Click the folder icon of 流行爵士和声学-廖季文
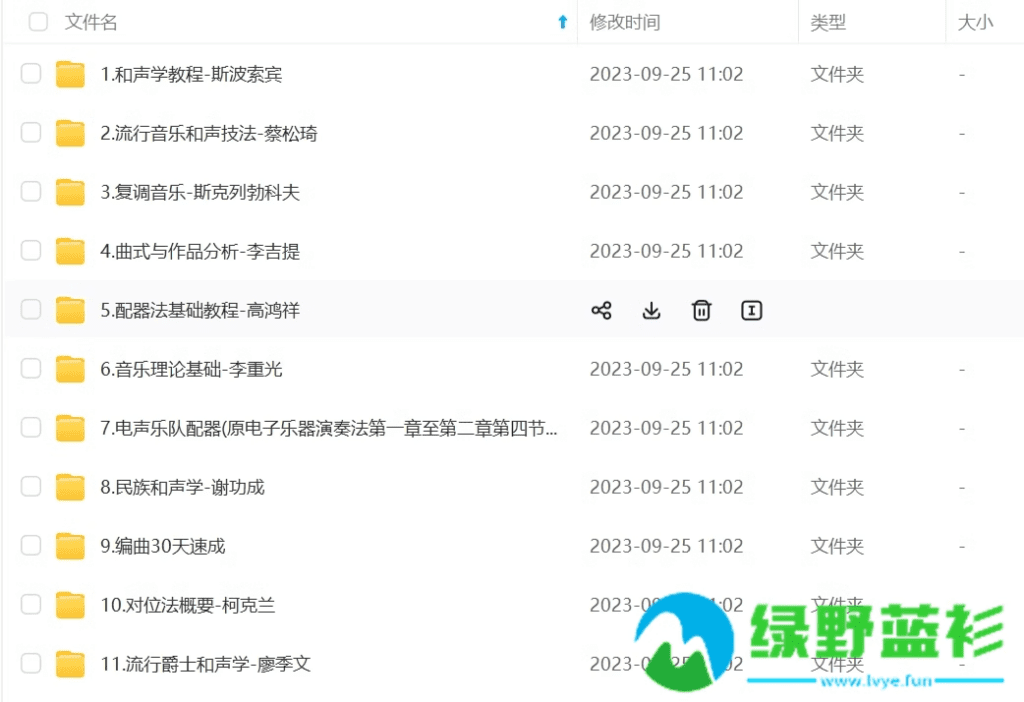1024x702 pixels. 69,664
